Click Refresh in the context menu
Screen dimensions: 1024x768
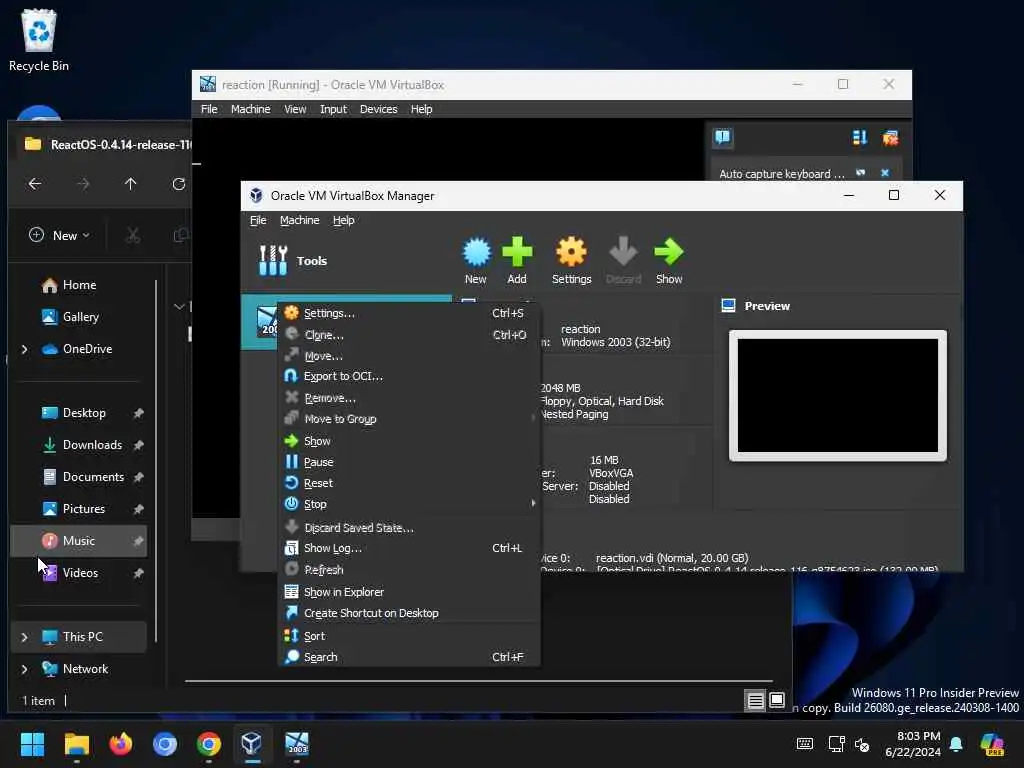click(409, 570)
